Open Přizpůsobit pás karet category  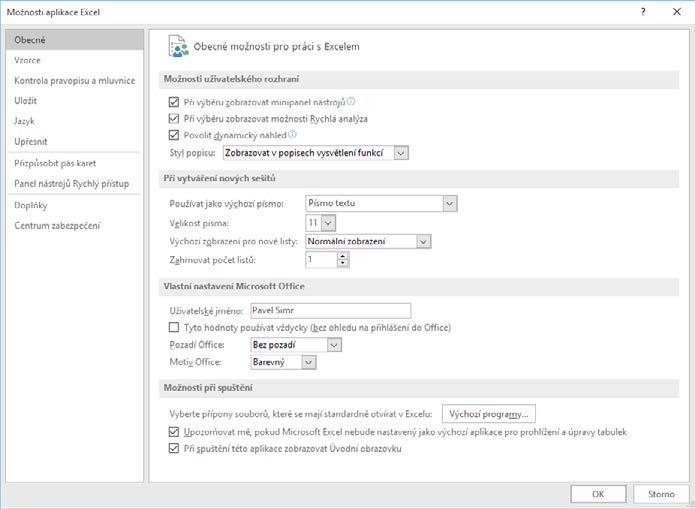tap(75, 163)
